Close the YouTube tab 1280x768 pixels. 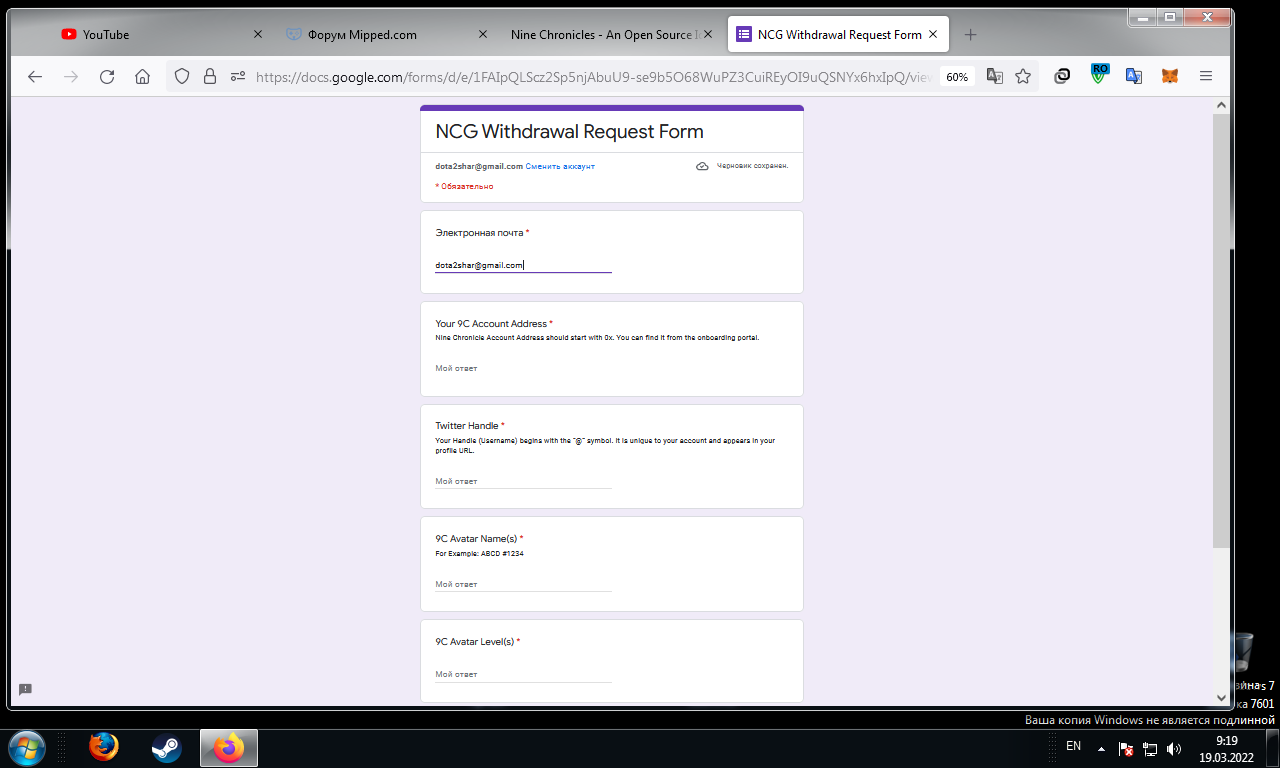point(258,34)
